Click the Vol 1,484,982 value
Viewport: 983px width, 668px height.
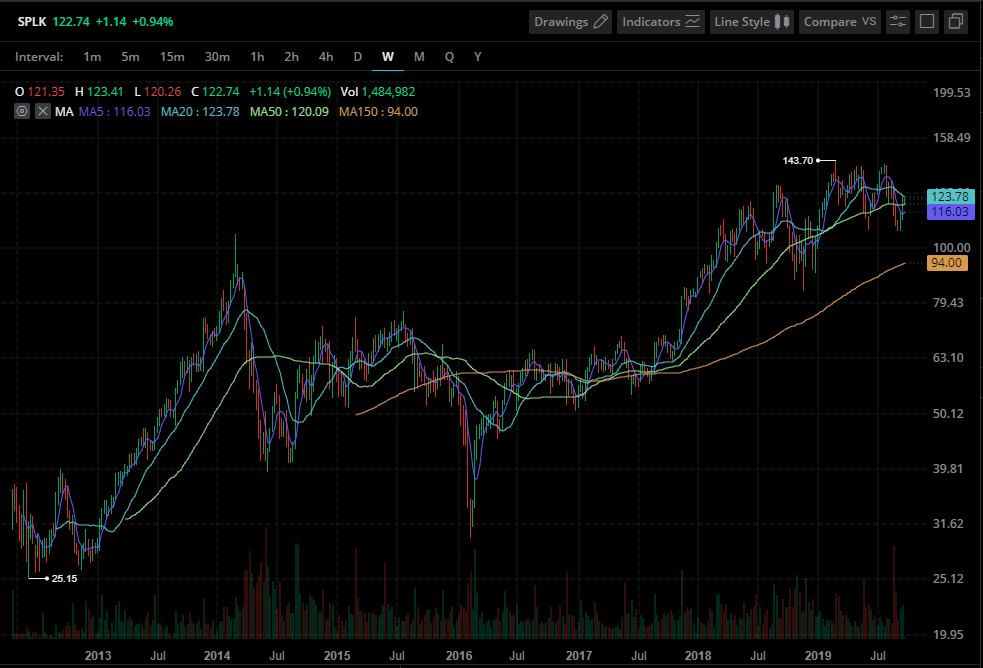point(377,92)
